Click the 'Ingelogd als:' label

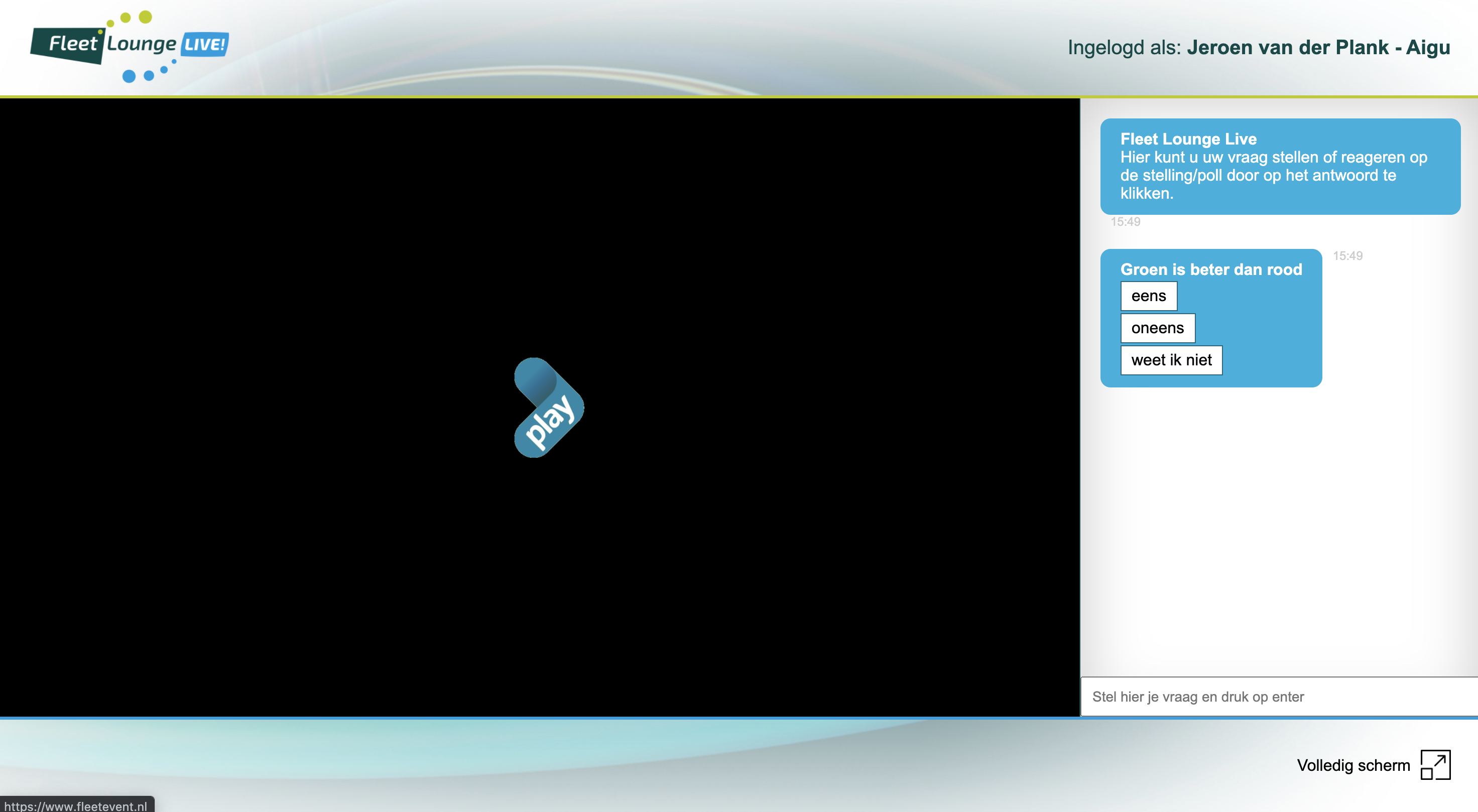point(1124,47)
